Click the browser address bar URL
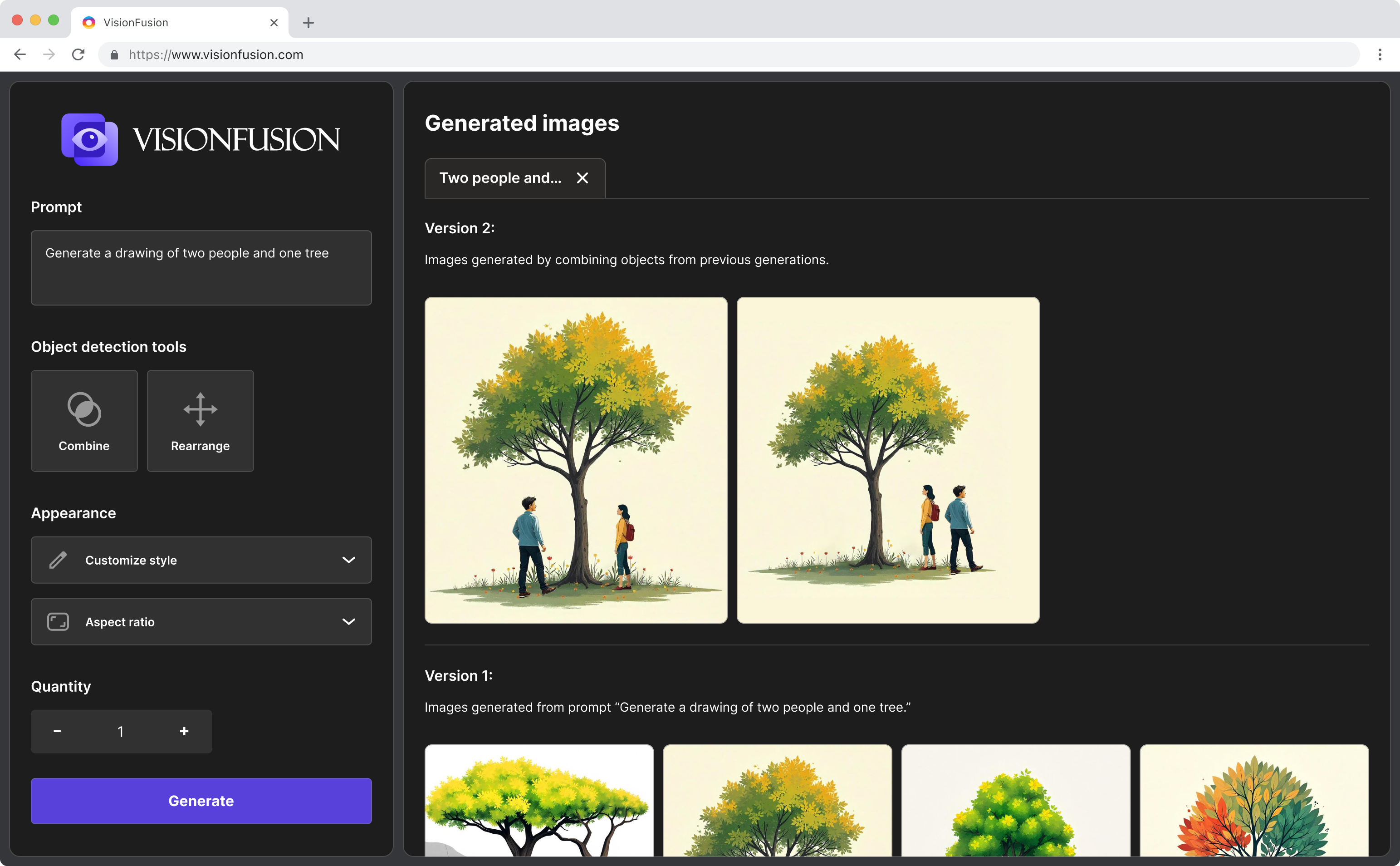This screenshot has width=1400, height=866. pyautogui.click(x=216, y=54)
